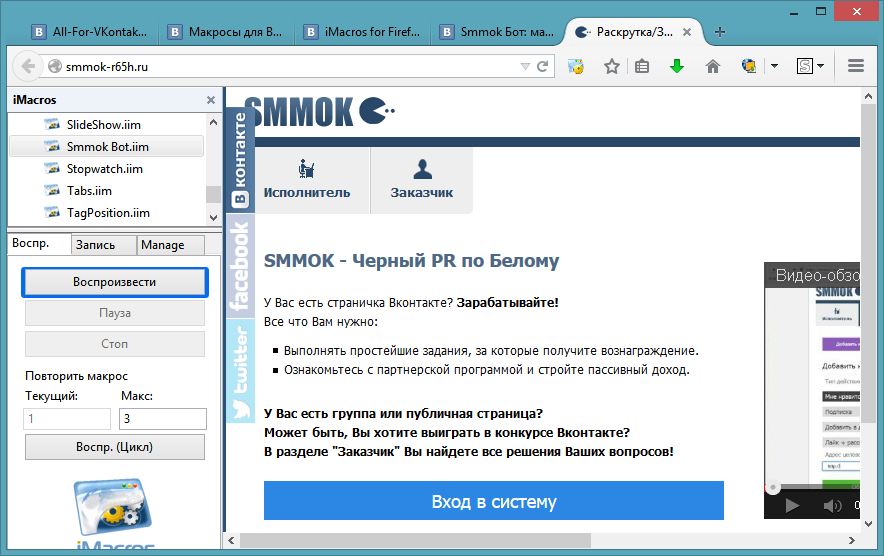
Task: Open the facebook side tab
Action: [240, 266]
